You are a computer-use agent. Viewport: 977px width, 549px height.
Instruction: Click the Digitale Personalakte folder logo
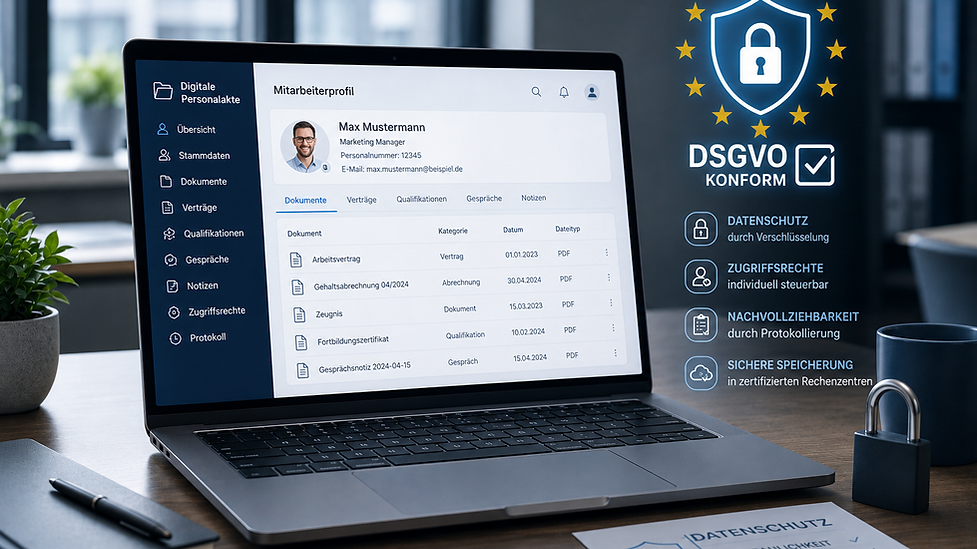(x=163, y=91)
